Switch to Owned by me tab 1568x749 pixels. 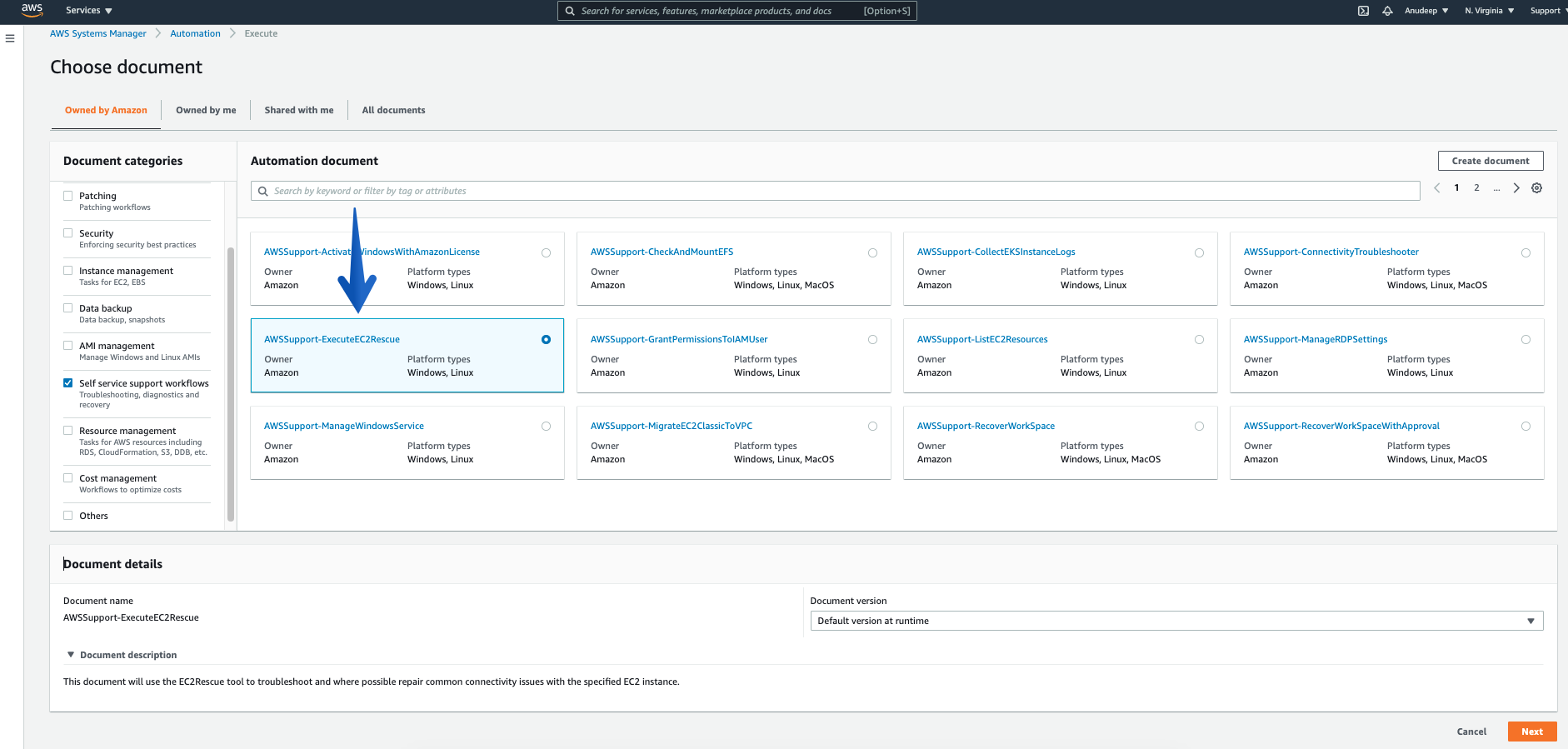pyautogui.click(x=206, y=110)
